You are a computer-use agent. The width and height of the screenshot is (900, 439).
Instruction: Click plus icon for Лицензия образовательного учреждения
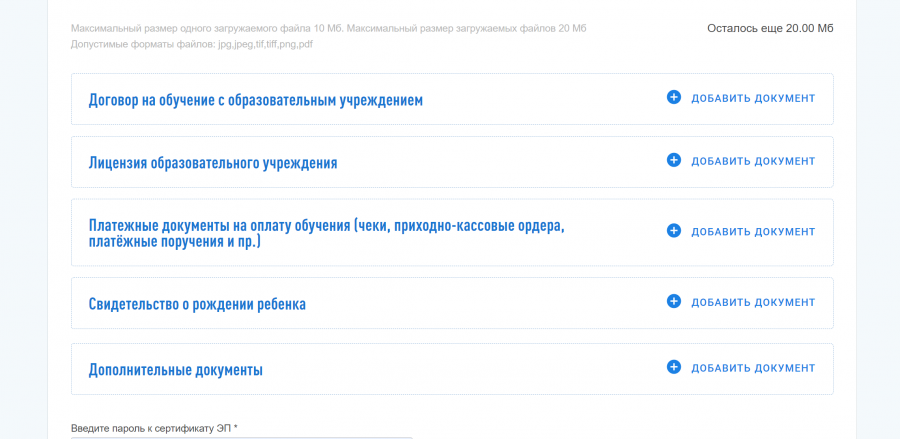click(673, 161)
